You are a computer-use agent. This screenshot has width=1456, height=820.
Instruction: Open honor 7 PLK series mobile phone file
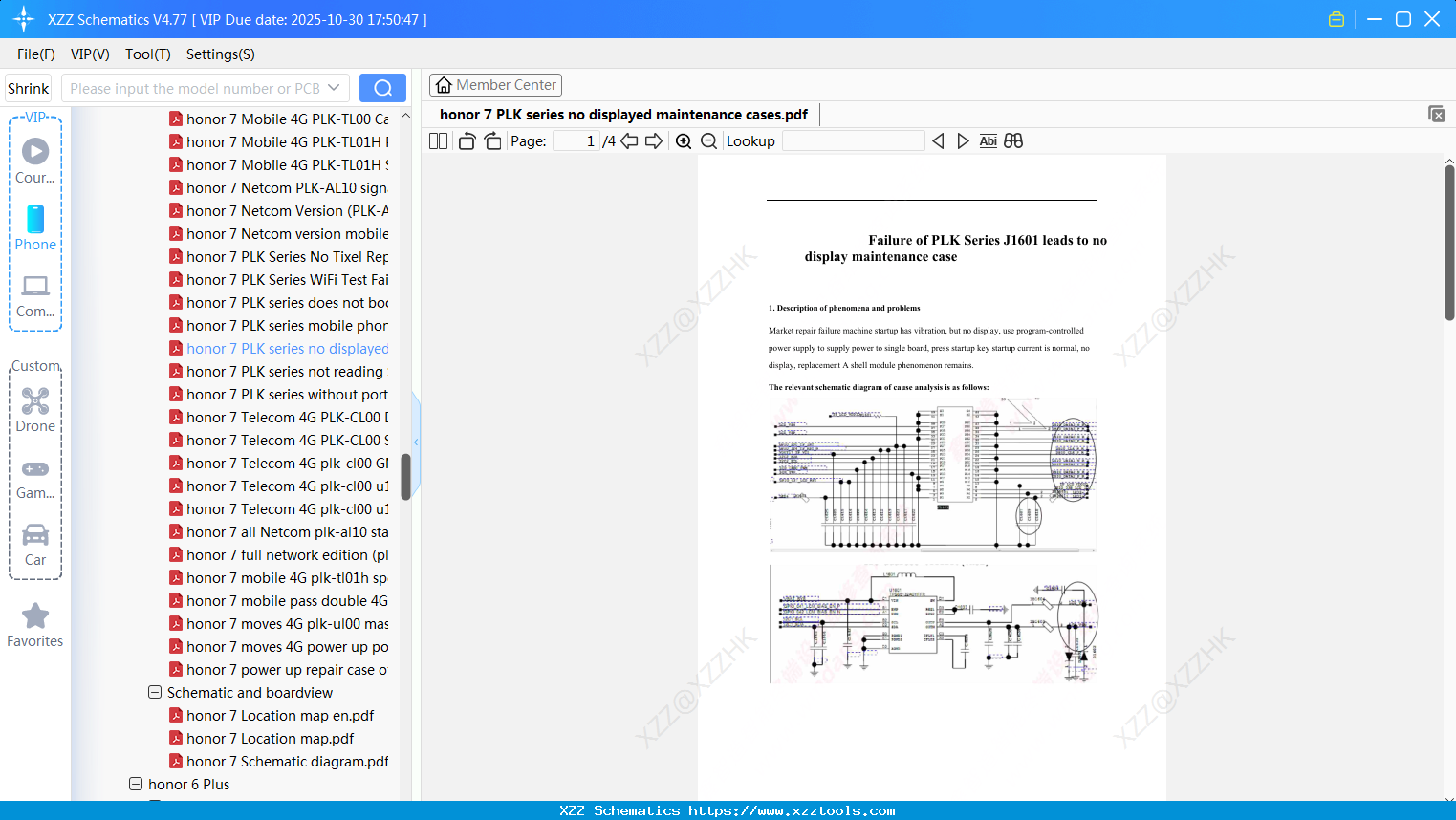[287, 326]
